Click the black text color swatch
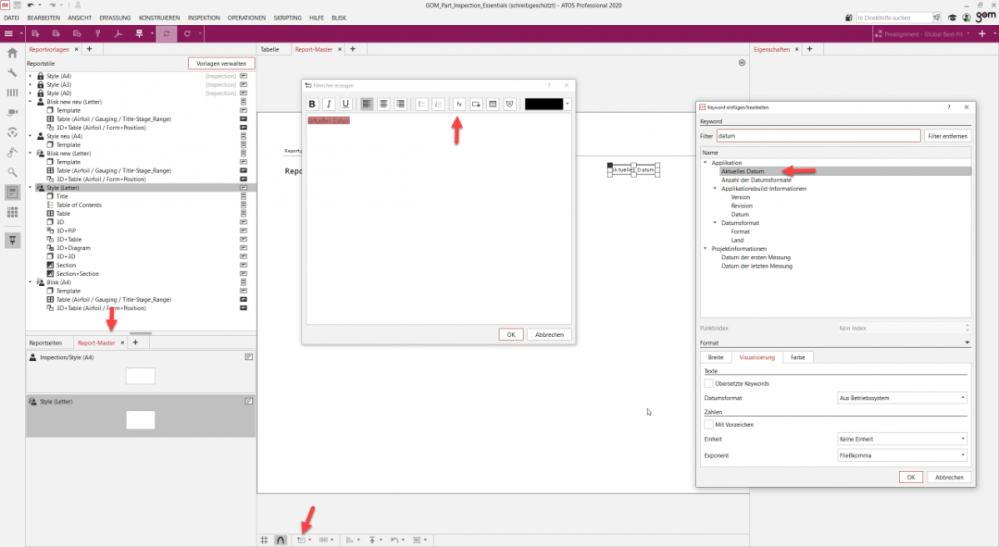This screenshot has height=547, width=999. coord(543,104)
